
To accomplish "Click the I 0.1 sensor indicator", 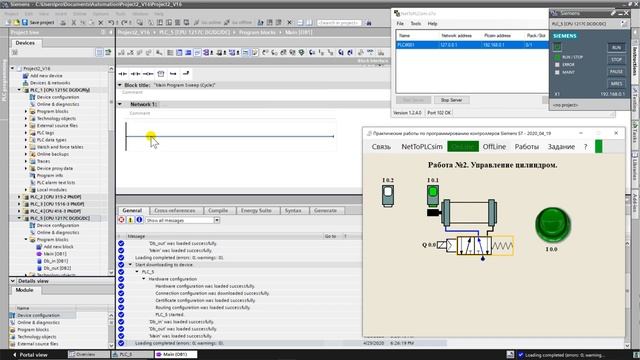I will (x=433, y=195).
